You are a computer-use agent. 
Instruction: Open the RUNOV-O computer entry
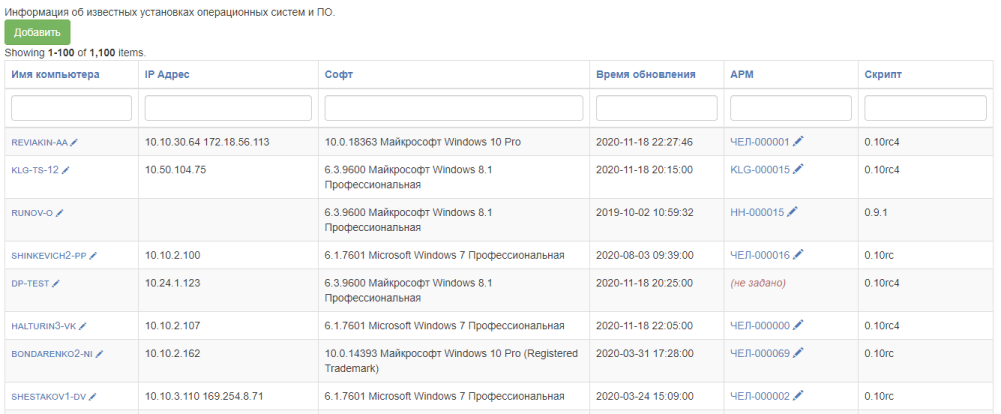(x=32, y=213)
